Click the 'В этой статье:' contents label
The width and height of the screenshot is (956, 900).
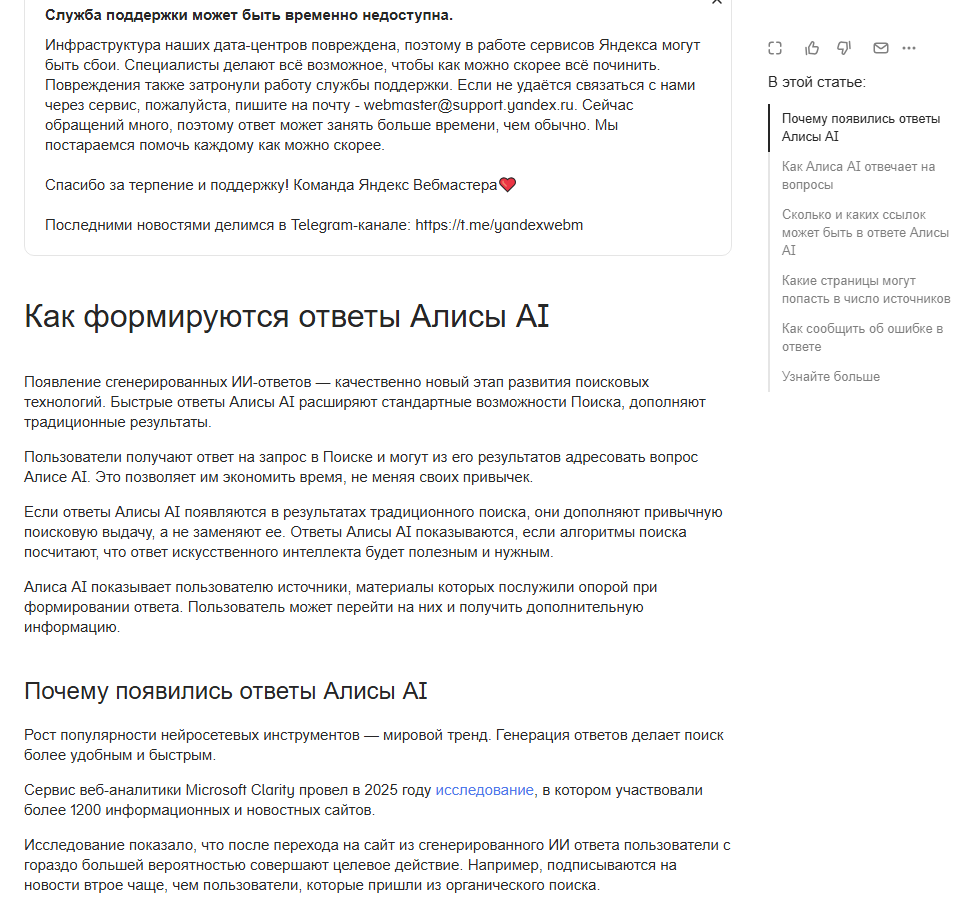[x=816, y=82]
